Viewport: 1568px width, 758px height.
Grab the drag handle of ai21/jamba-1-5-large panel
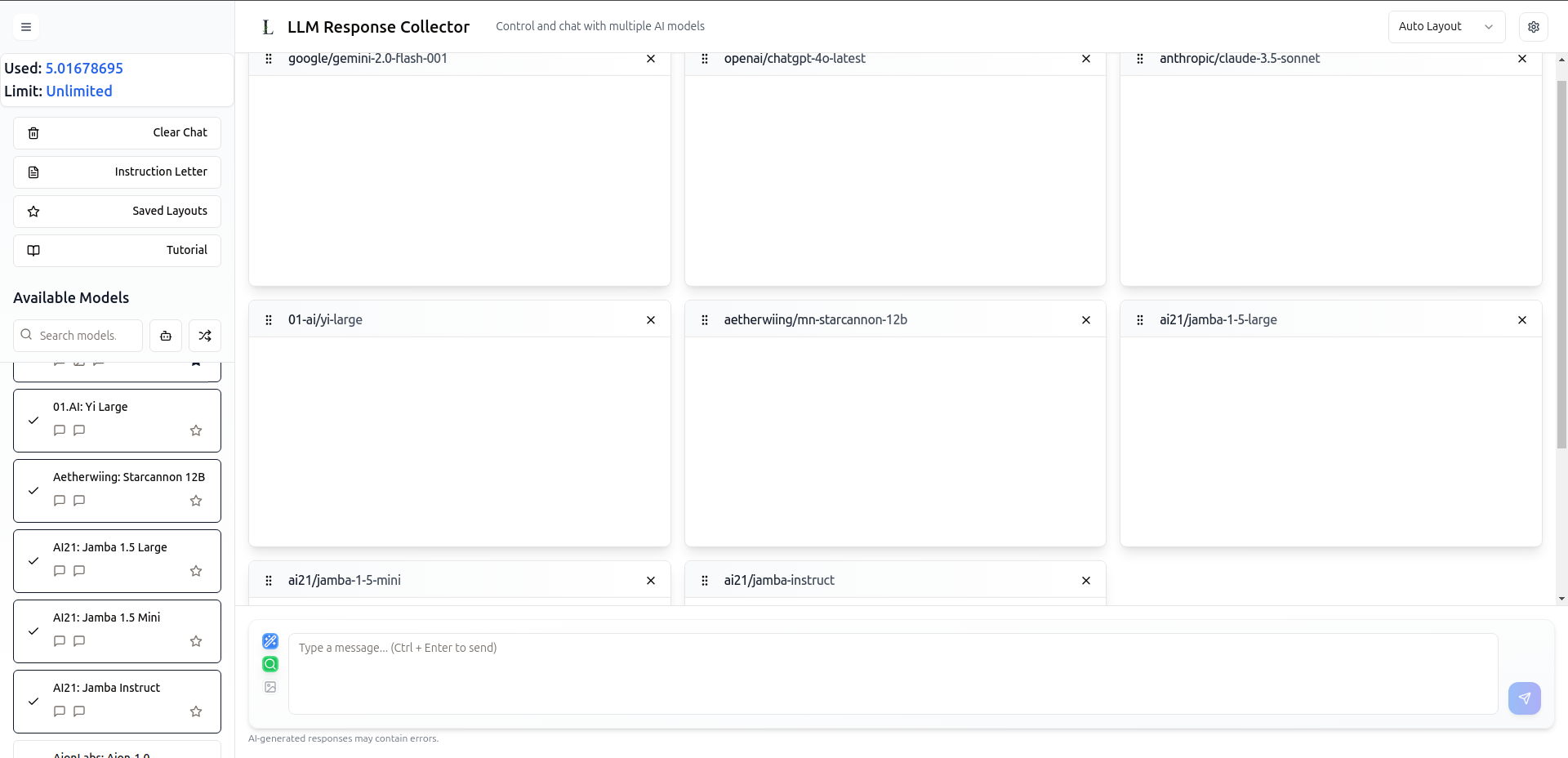coord(1140,320)
